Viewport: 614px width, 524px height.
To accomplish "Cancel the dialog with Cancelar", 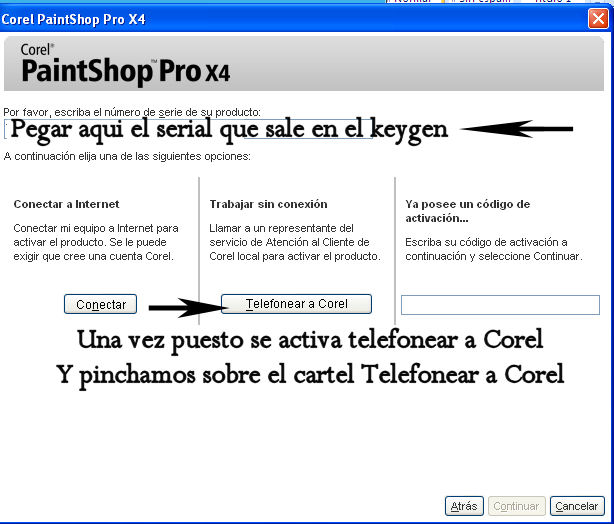I will point(577,506).
